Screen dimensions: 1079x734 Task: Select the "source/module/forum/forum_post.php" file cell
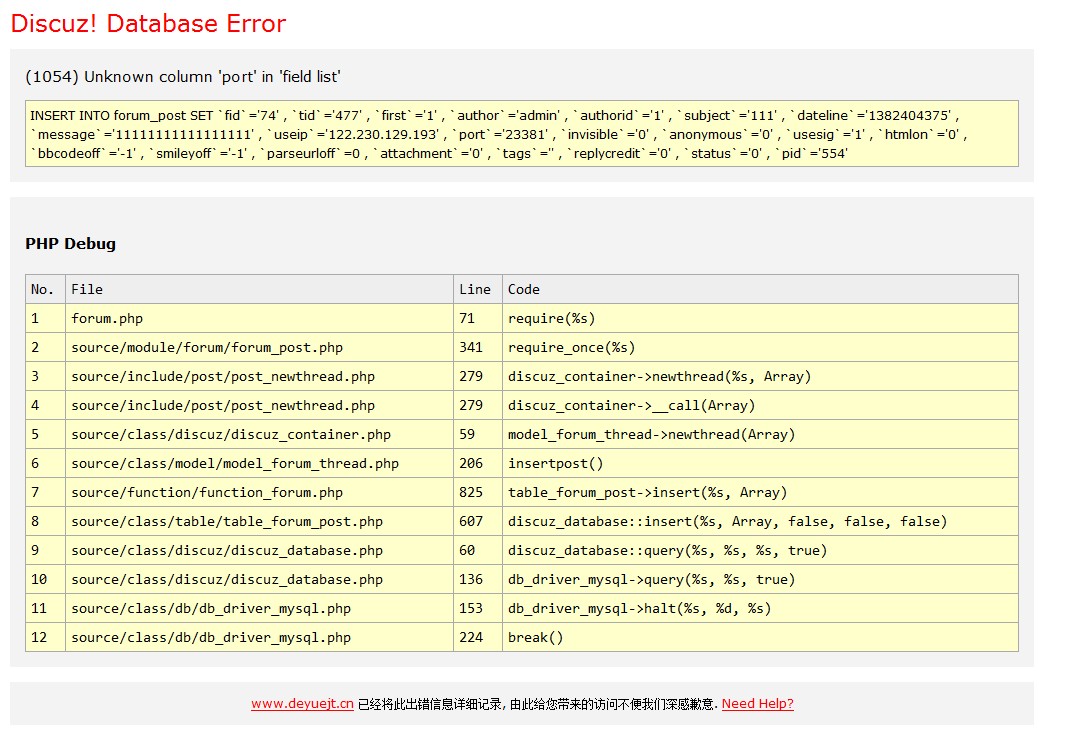click(x=259, y=347)
